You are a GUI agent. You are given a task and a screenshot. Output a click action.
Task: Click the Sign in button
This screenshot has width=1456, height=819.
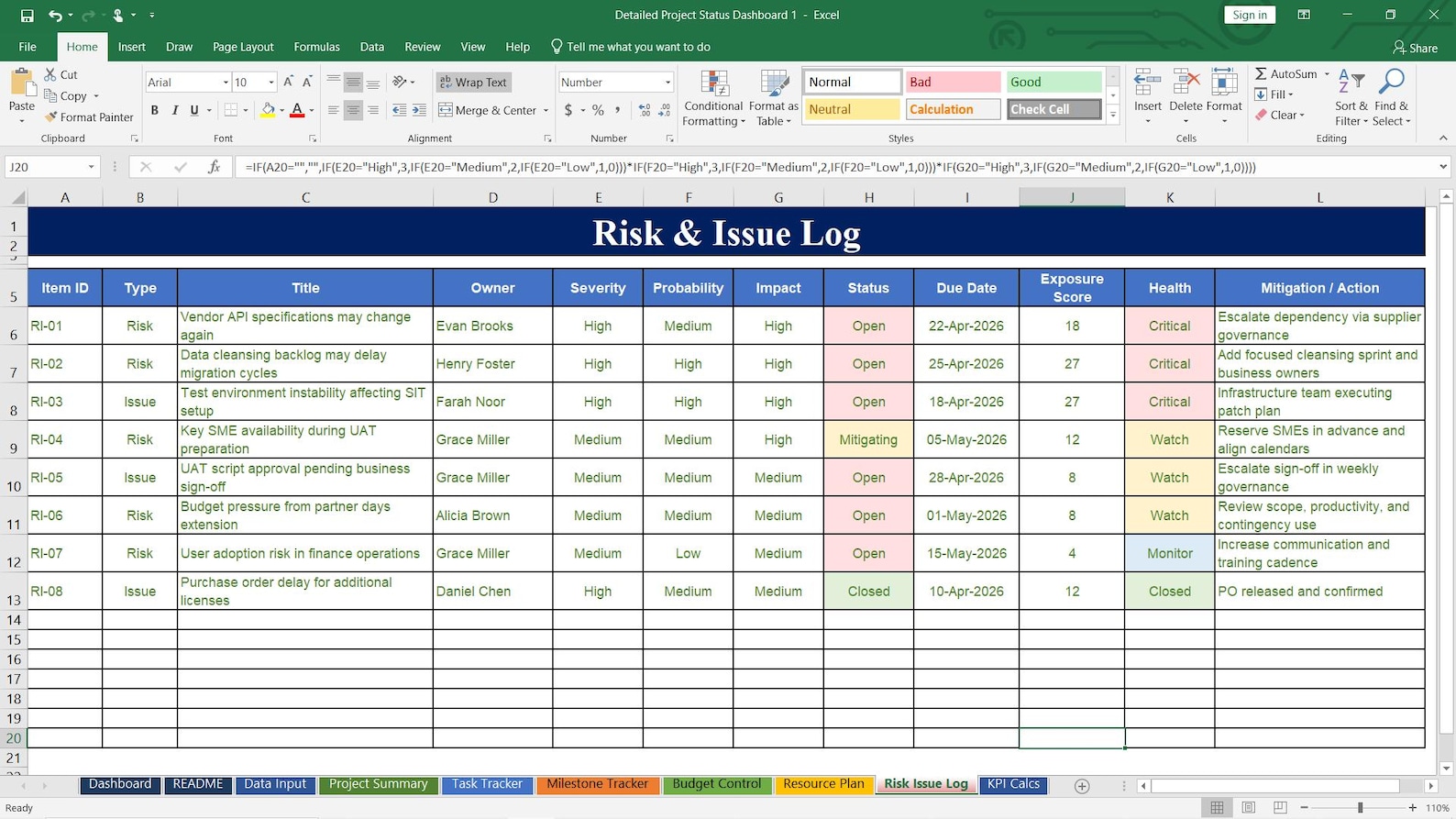[x=1250, y=15]
